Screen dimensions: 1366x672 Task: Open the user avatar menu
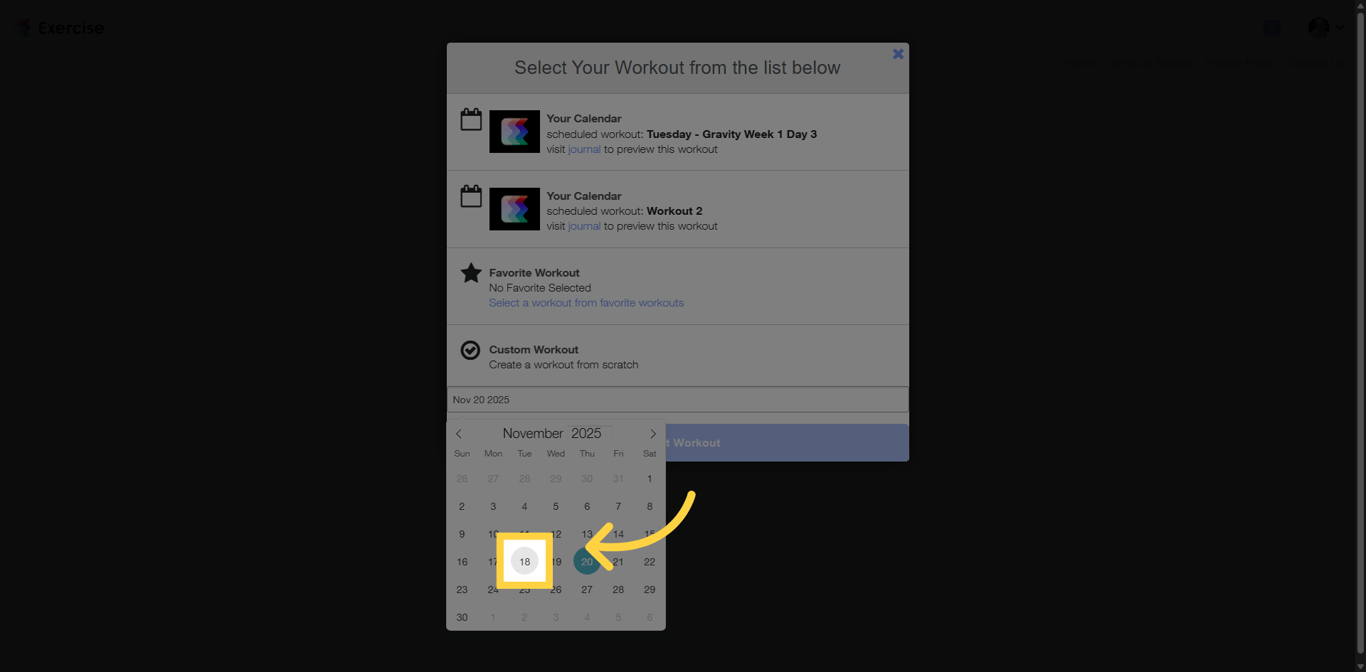click(x=1326, y=28)
